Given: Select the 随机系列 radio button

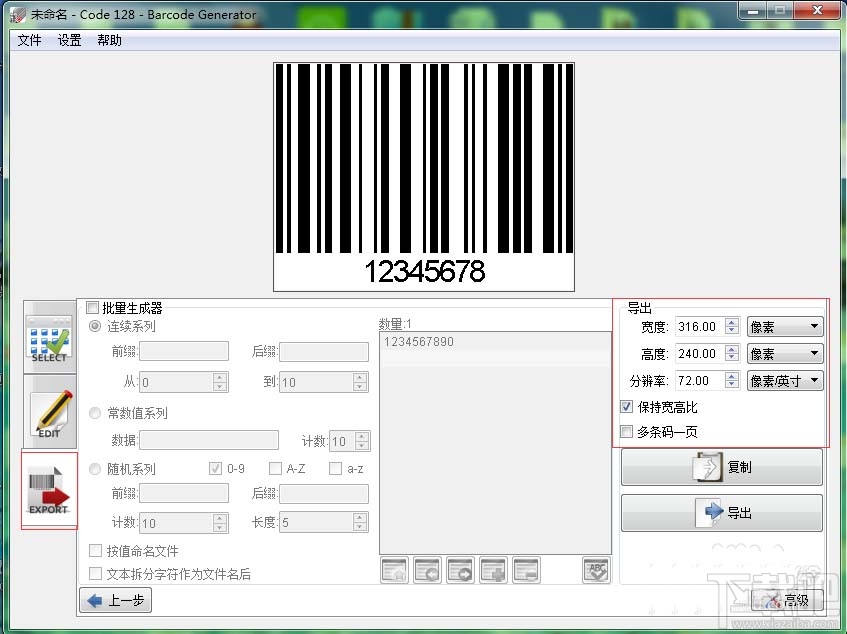Looking at the screenshot, I should click(x=94, y=468).
